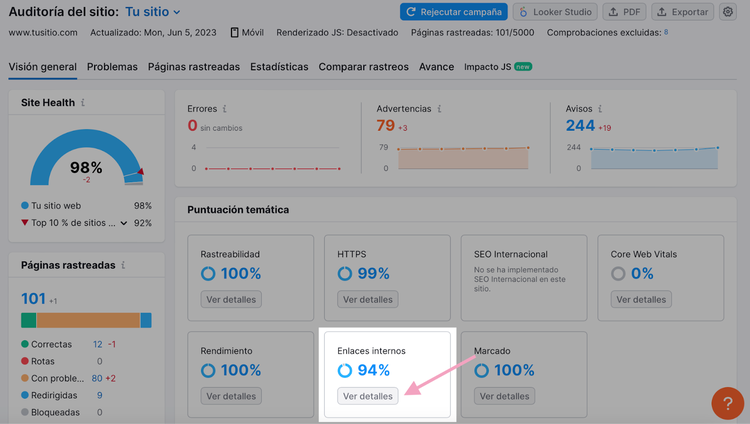
Task: Click Con problemas count 80
Action: 97,379
